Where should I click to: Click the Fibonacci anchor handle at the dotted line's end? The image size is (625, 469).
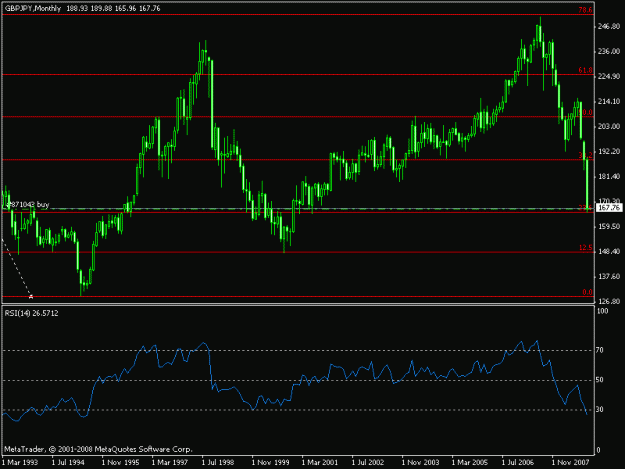pyautogui.click(x=31, y=296)
